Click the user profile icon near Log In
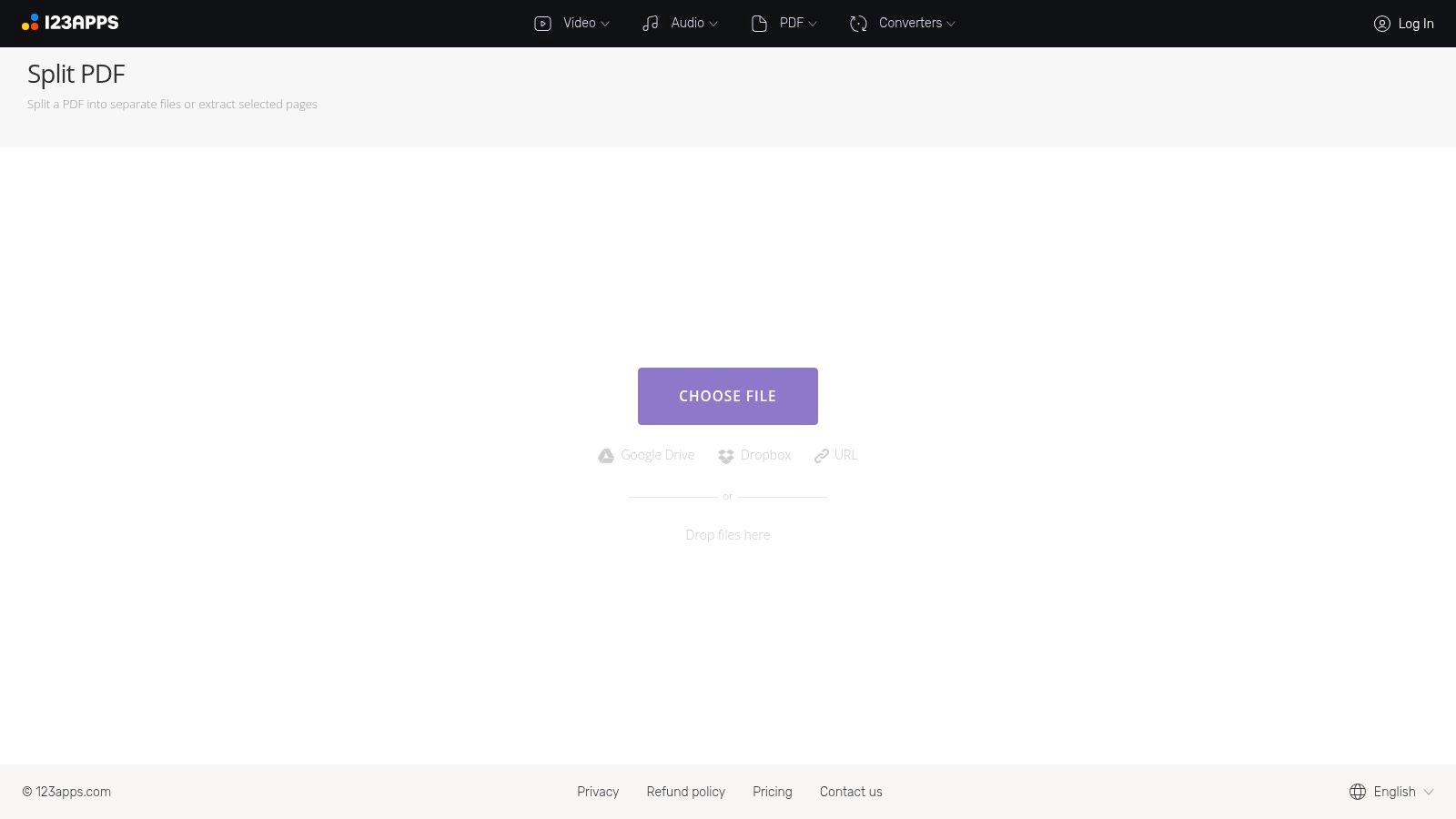The width and height of the screenshot is (1456, 819). coord(1383,24)
